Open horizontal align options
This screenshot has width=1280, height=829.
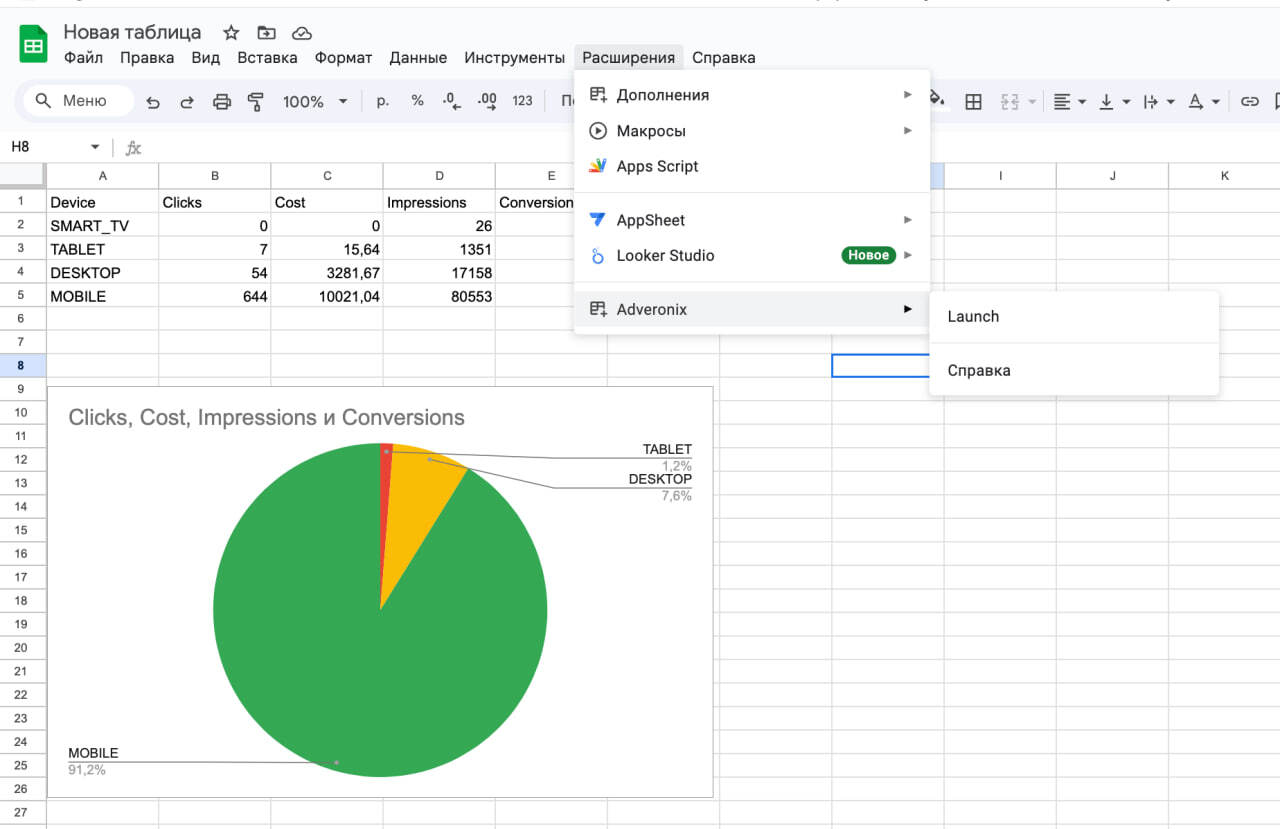(x=1070, y=102)
